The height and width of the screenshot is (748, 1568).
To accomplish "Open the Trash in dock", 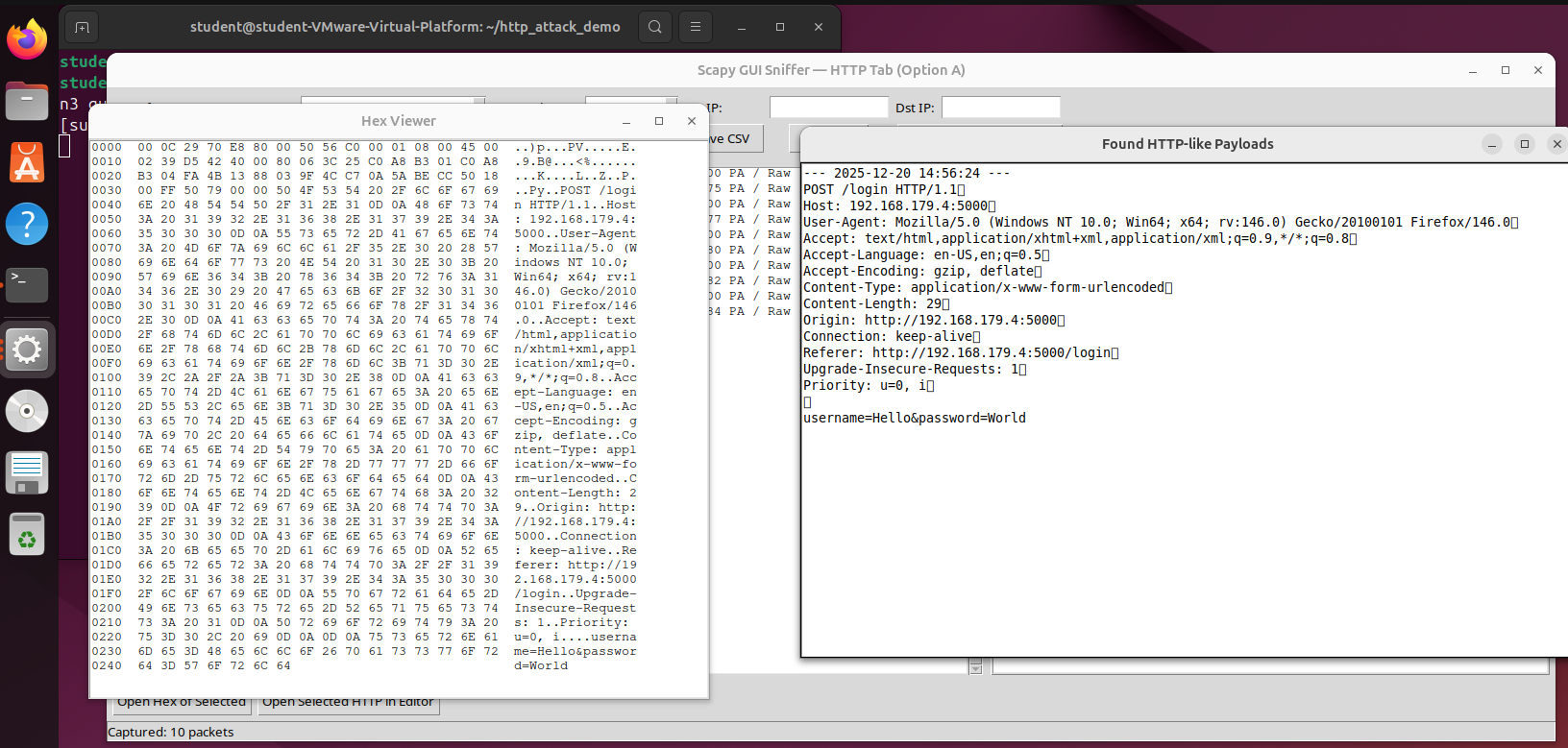I will pos(27,535).
